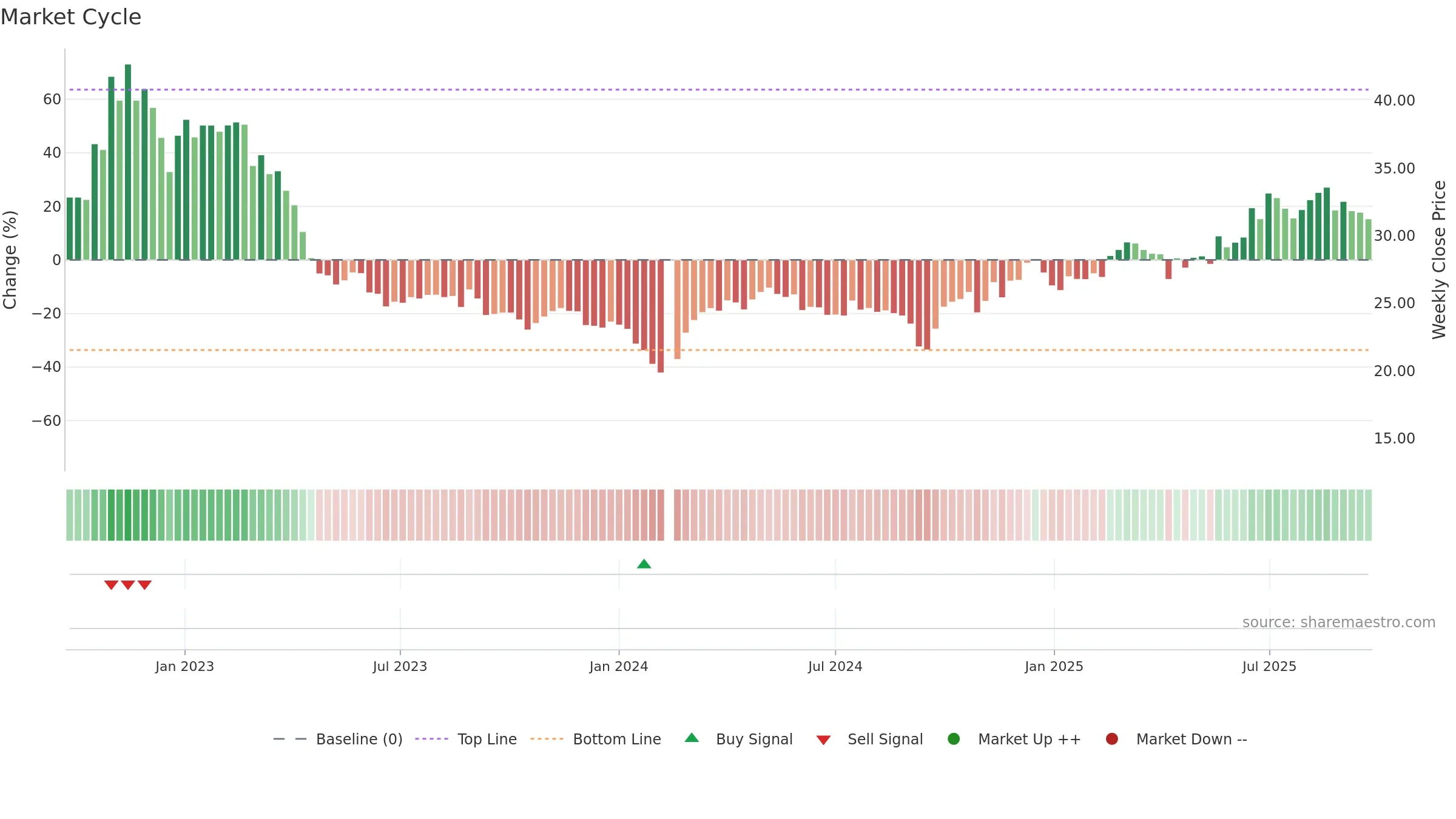Toggle the Top Line legend entry
This screenshot has height=819, width=1456.
click(466, 739)
